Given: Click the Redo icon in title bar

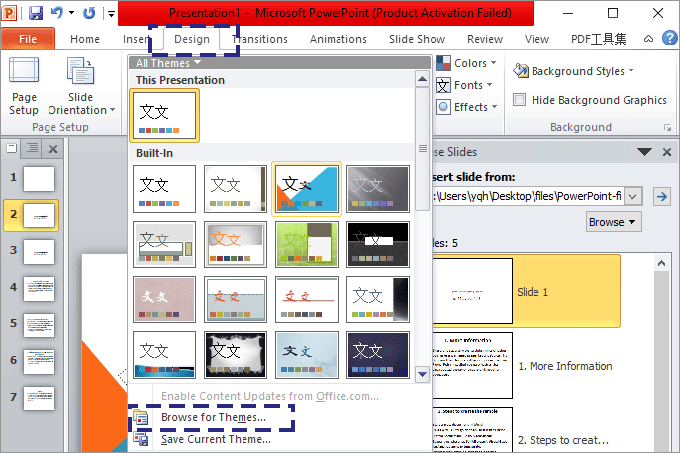Looking at the screenshot, I should pos(89,13).
